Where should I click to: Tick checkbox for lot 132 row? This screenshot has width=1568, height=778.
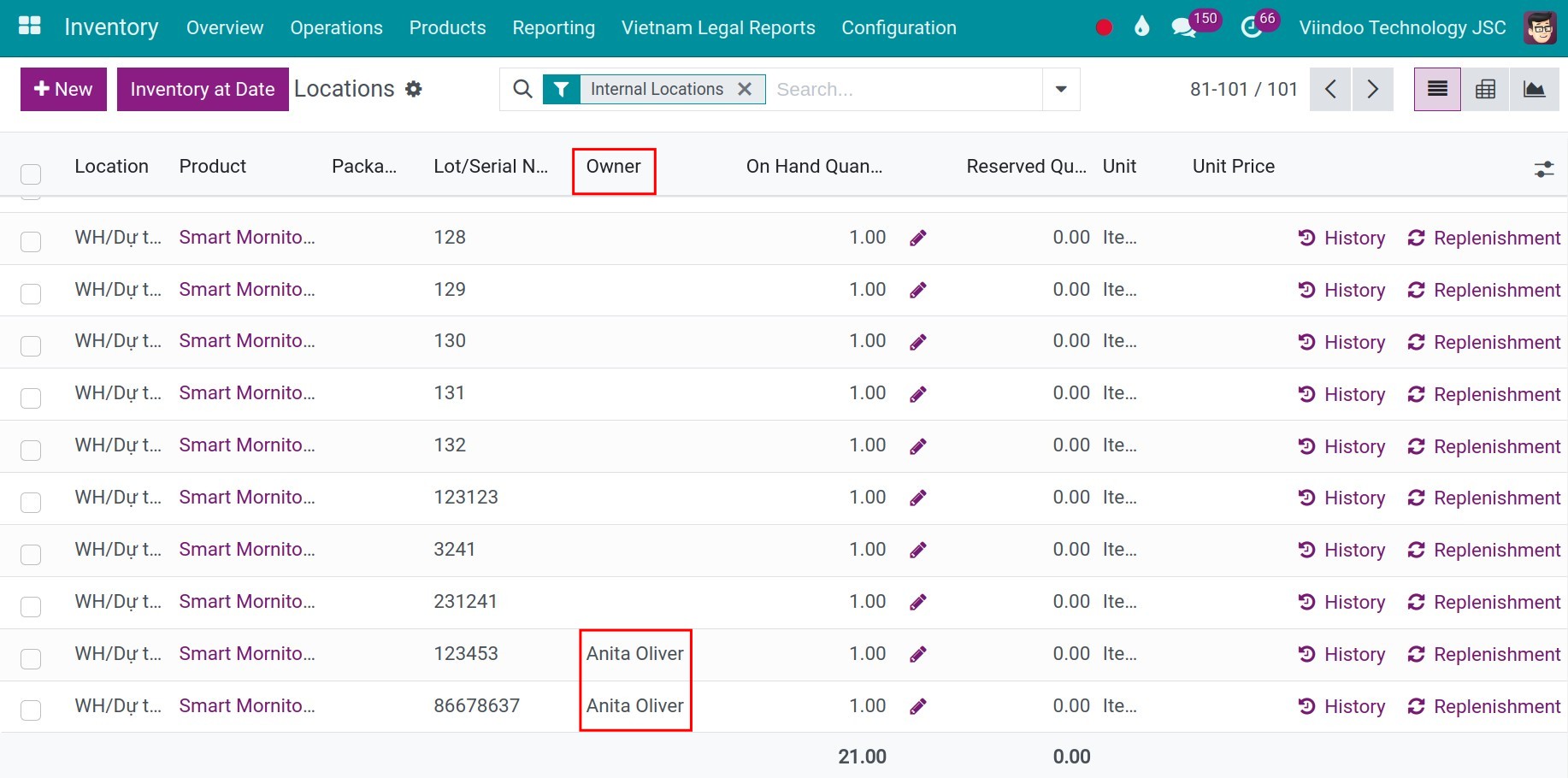pos(31,451)
